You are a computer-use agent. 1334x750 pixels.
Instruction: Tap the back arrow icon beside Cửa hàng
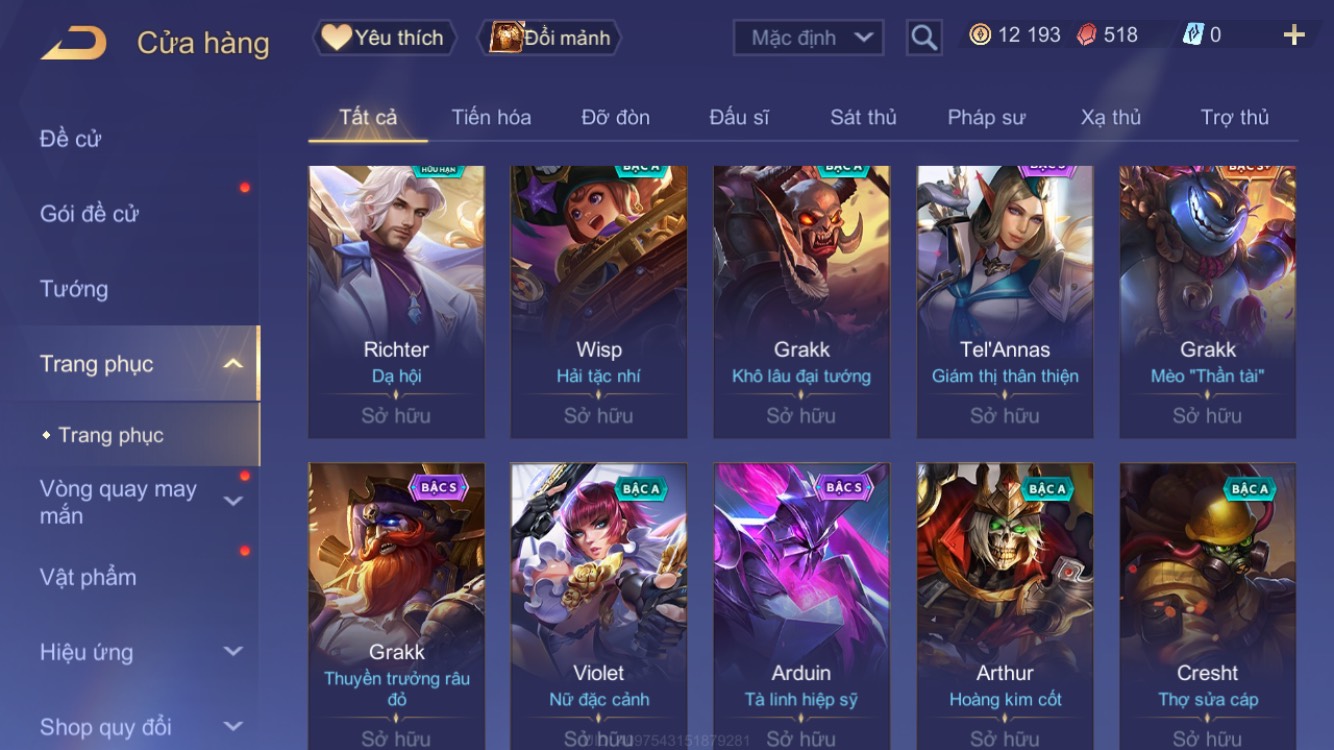coord(73,43)
